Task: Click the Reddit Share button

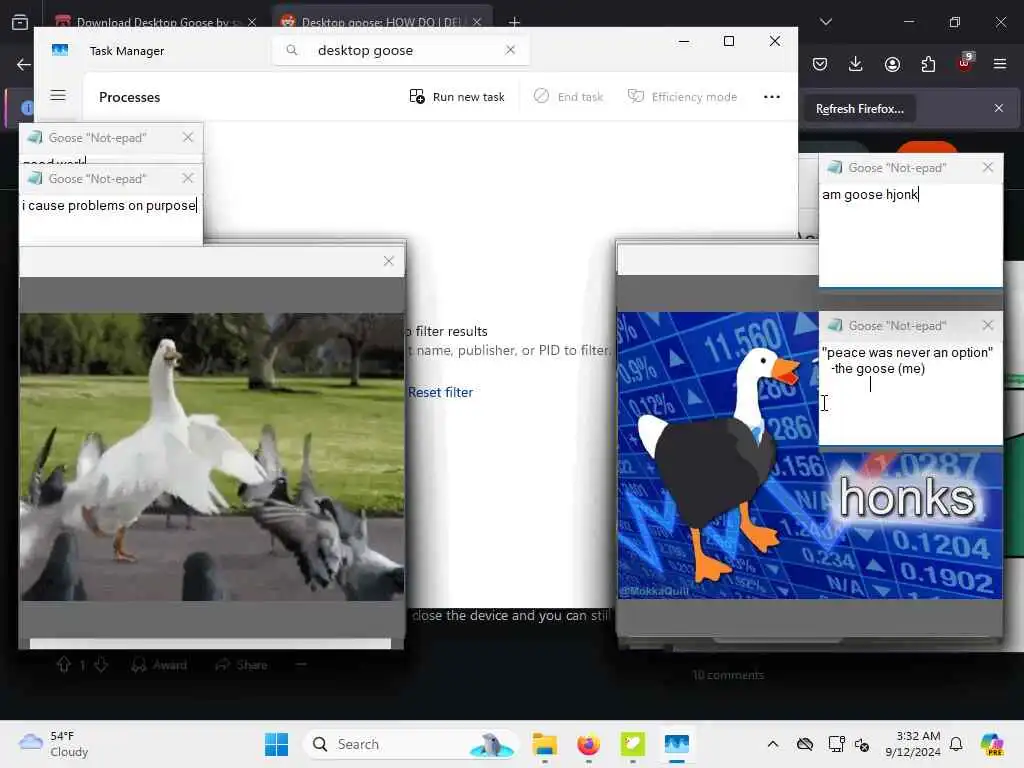Action: tap(242, 665)
